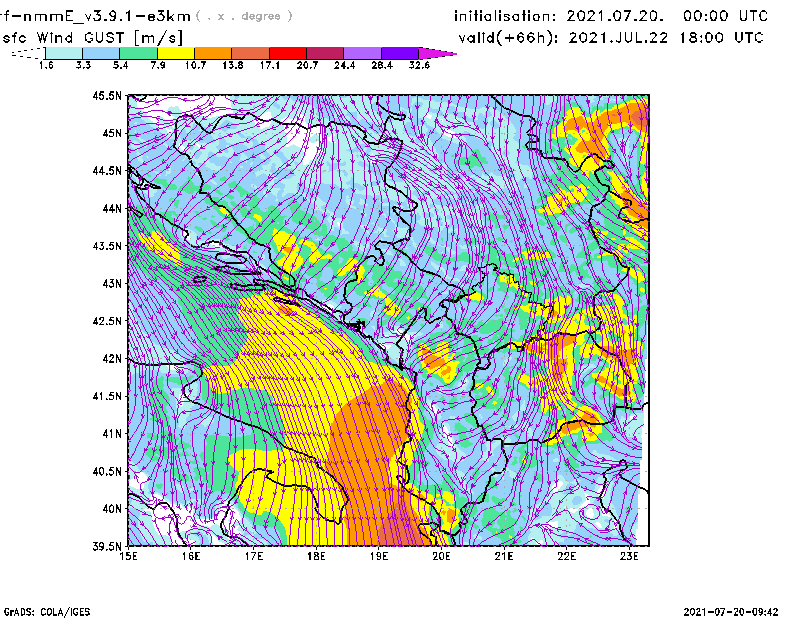Image resolution: width=800 pixels, height=618 pixels.
Task: Click the legend value '10.7'
Action: click(x=195, y=65)
